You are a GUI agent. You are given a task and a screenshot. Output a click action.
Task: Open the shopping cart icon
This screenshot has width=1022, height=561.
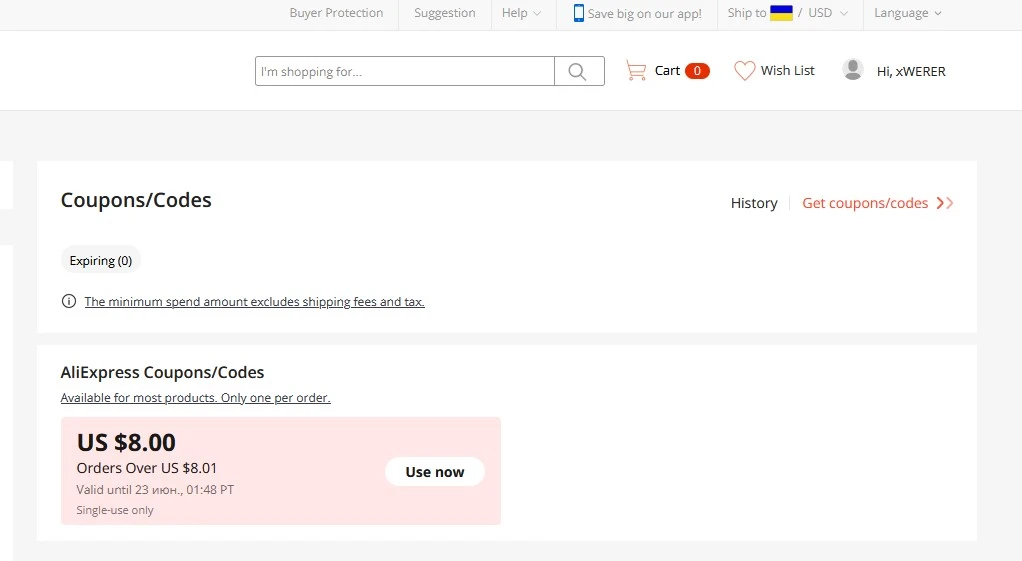[x=635, y=70]
